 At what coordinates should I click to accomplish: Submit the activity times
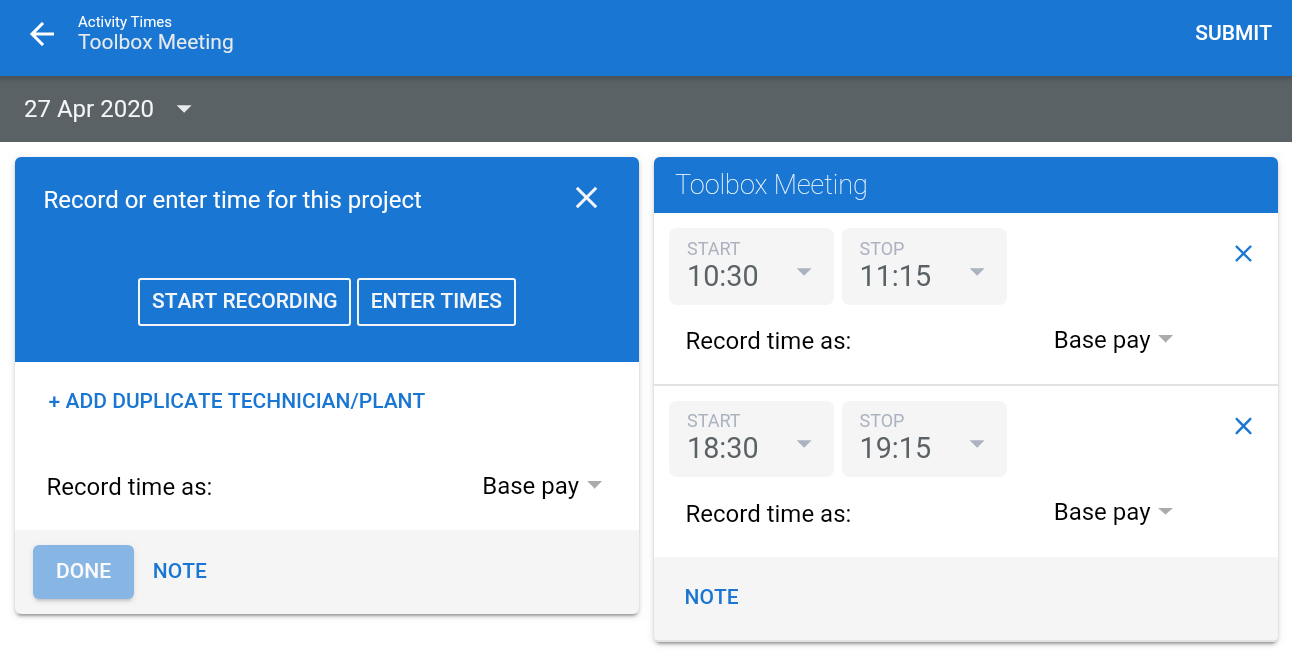point(1232,33)
